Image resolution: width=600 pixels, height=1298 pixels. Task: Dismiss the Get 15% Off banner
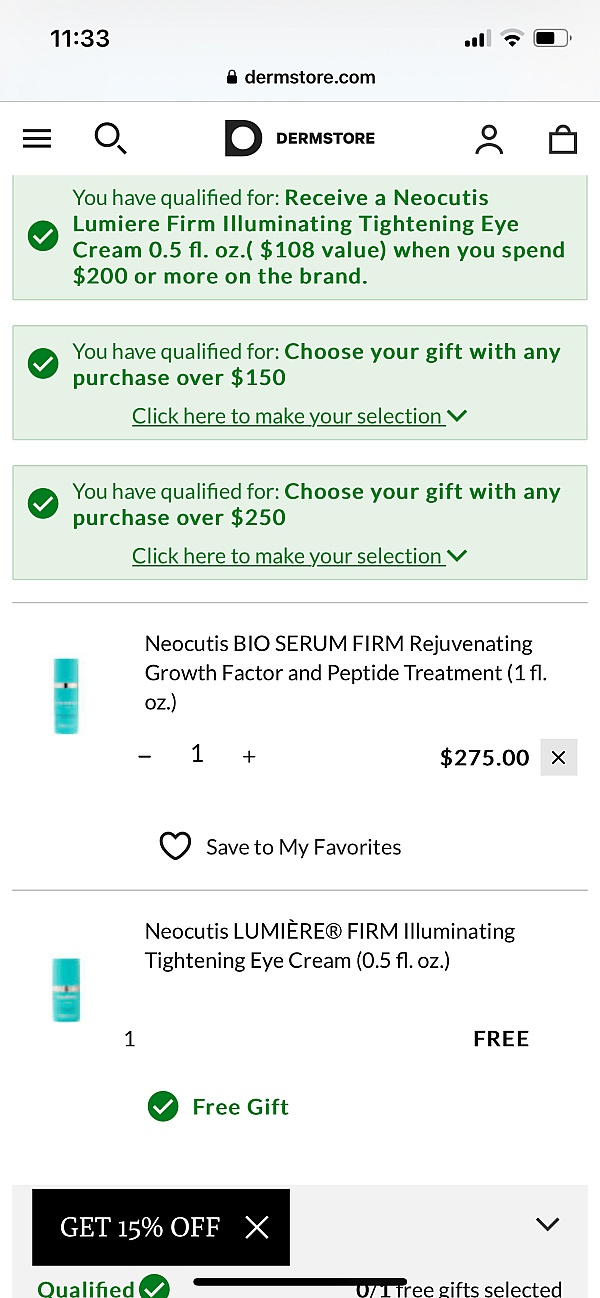pyautogui.click(x=257, y=1227)
